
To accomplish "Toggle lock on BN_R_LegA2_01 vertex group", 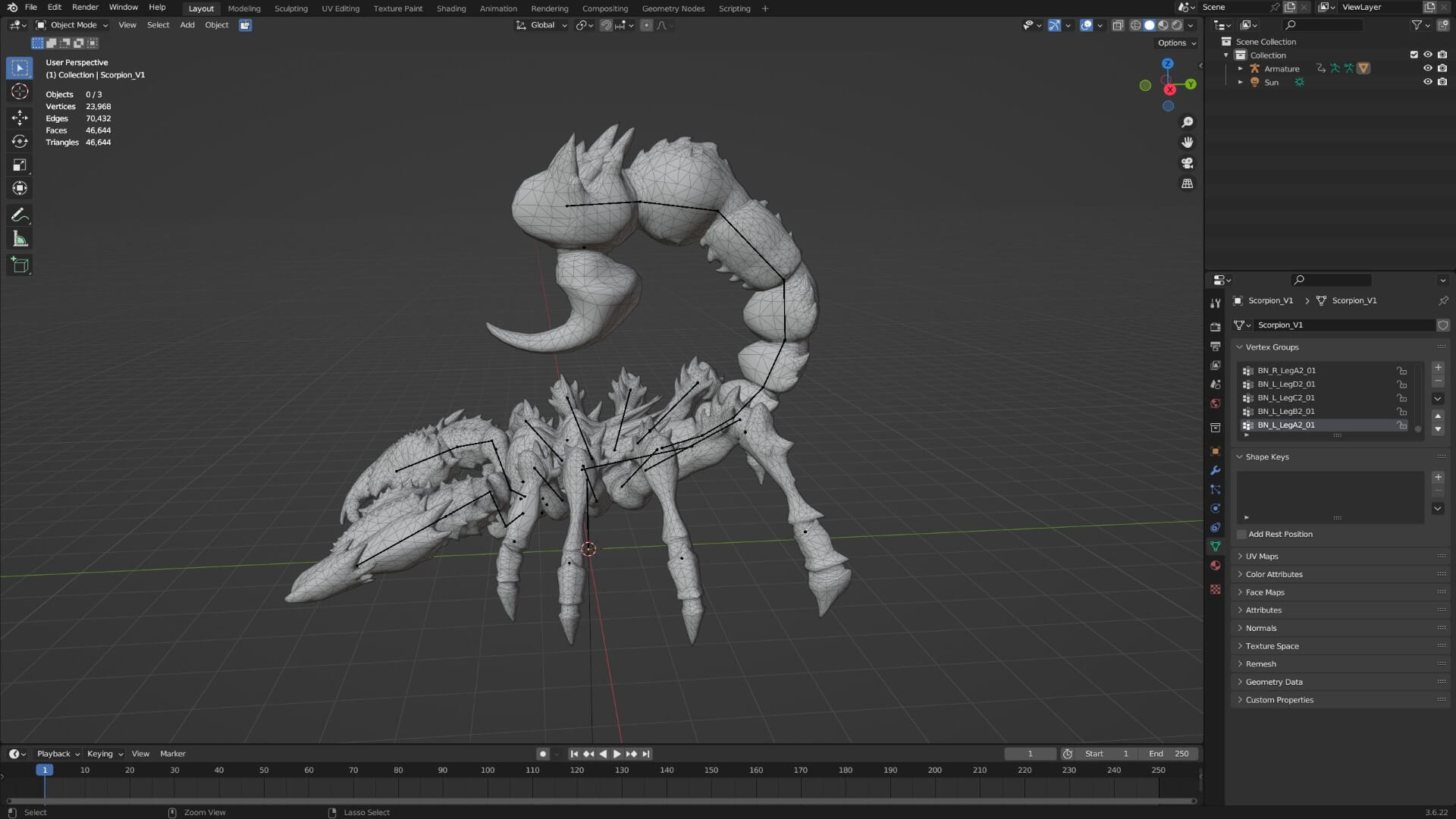I will click(x=1401, y=371).
